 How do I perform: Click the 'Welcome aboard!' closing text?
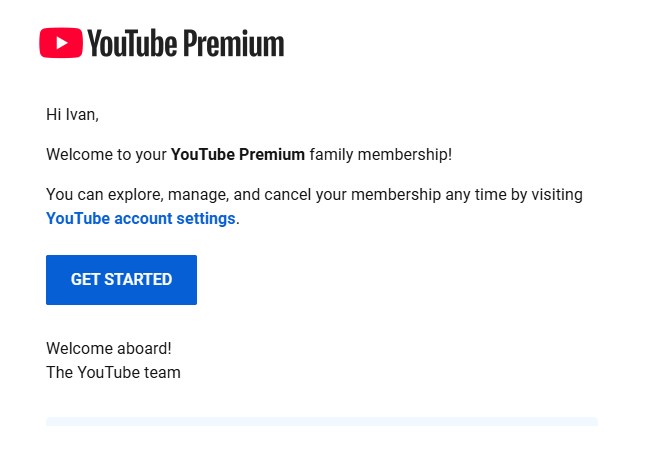(x=109, y=348)
